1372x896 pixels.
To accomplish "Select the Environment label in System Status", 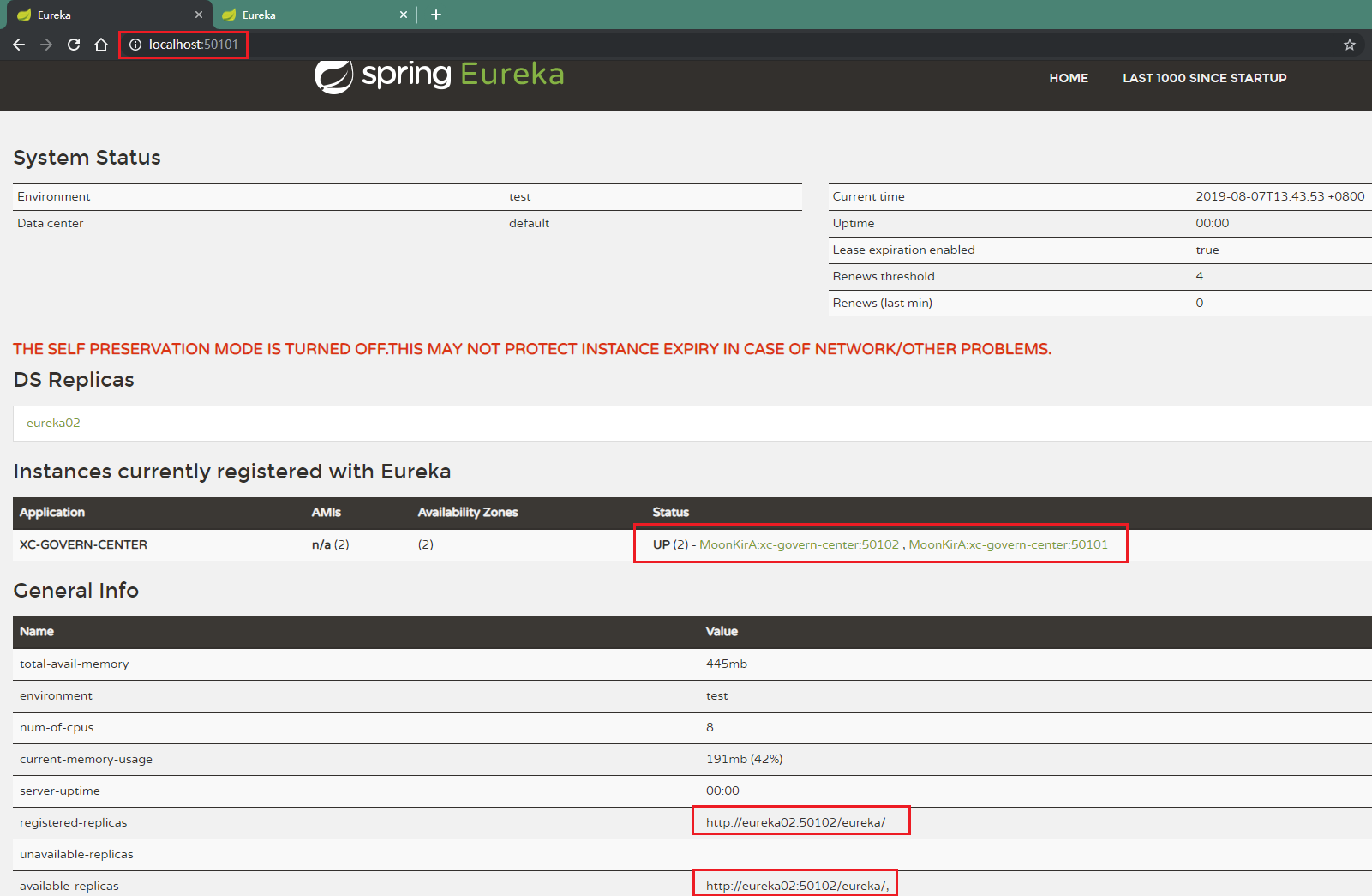I will [54, 196].
